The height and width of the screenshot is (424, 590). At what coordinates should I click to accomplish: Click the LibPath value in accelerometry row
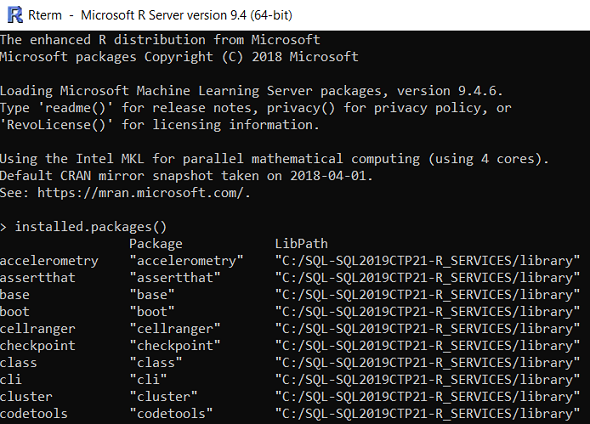(x=427, y=261)
